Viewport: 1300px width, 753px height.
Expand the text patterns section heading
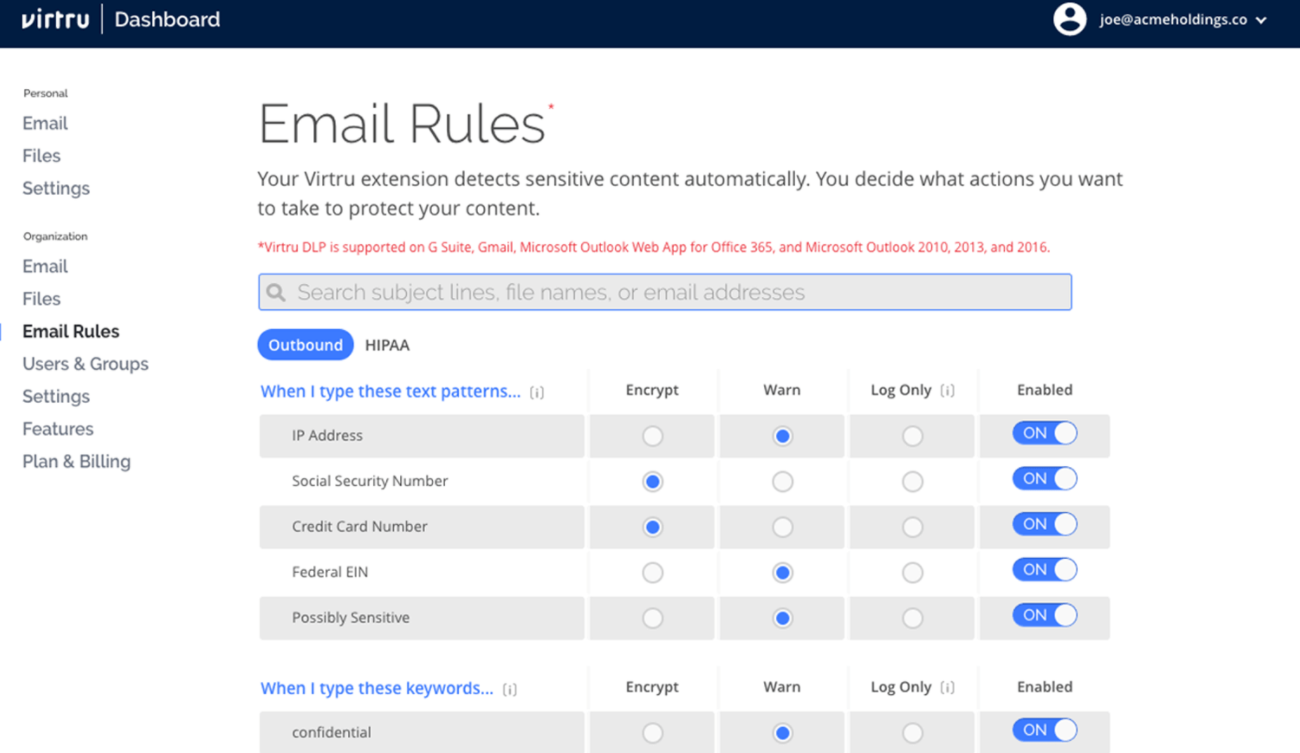390,391
